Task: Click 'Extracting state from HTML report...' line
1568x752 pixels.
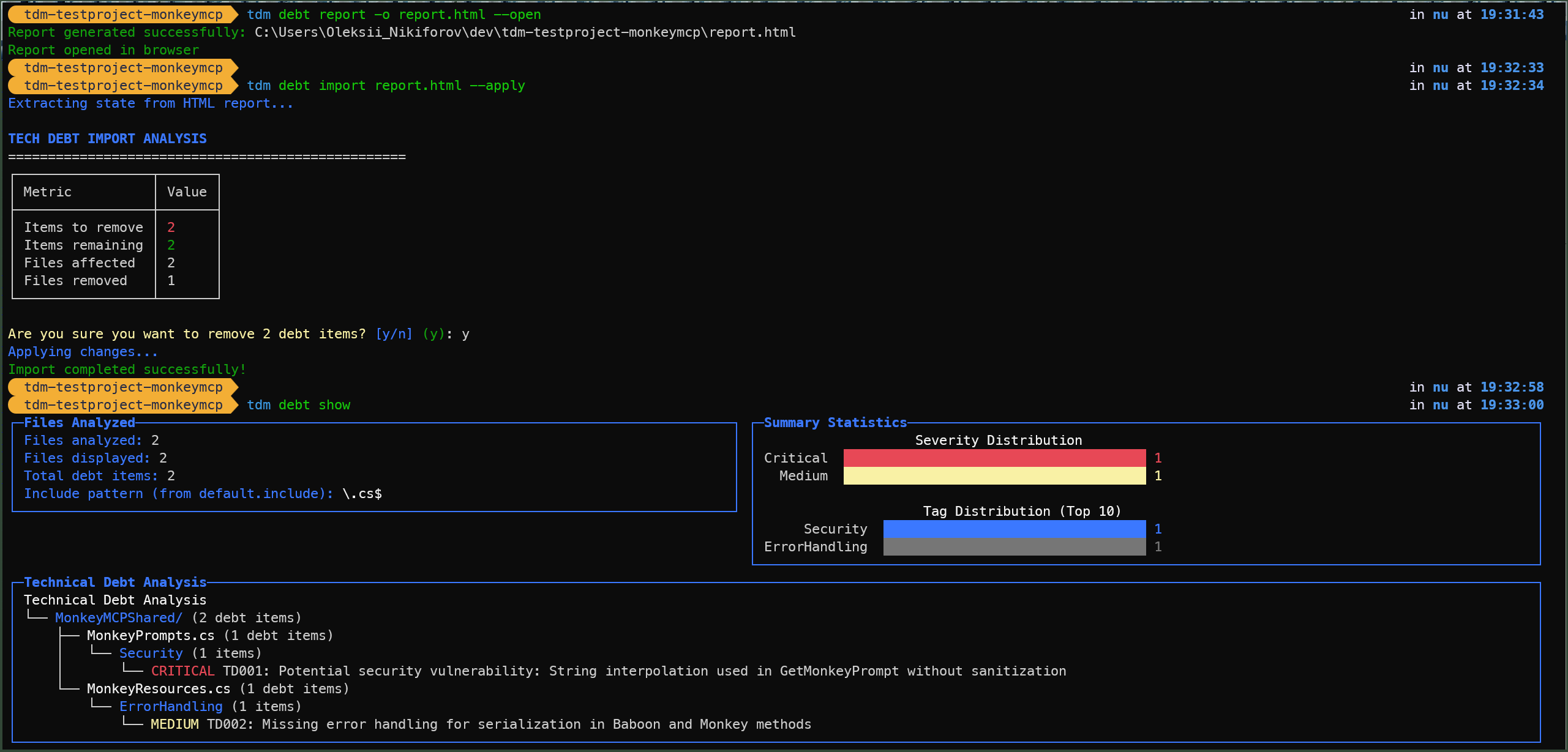Action: pos(151,103)
